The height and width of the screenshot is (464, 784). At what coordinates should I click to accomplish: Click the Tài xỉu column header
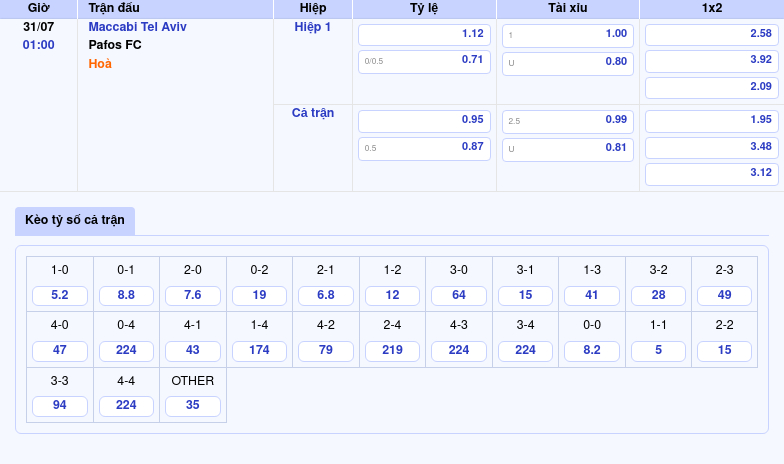point(567,8)
